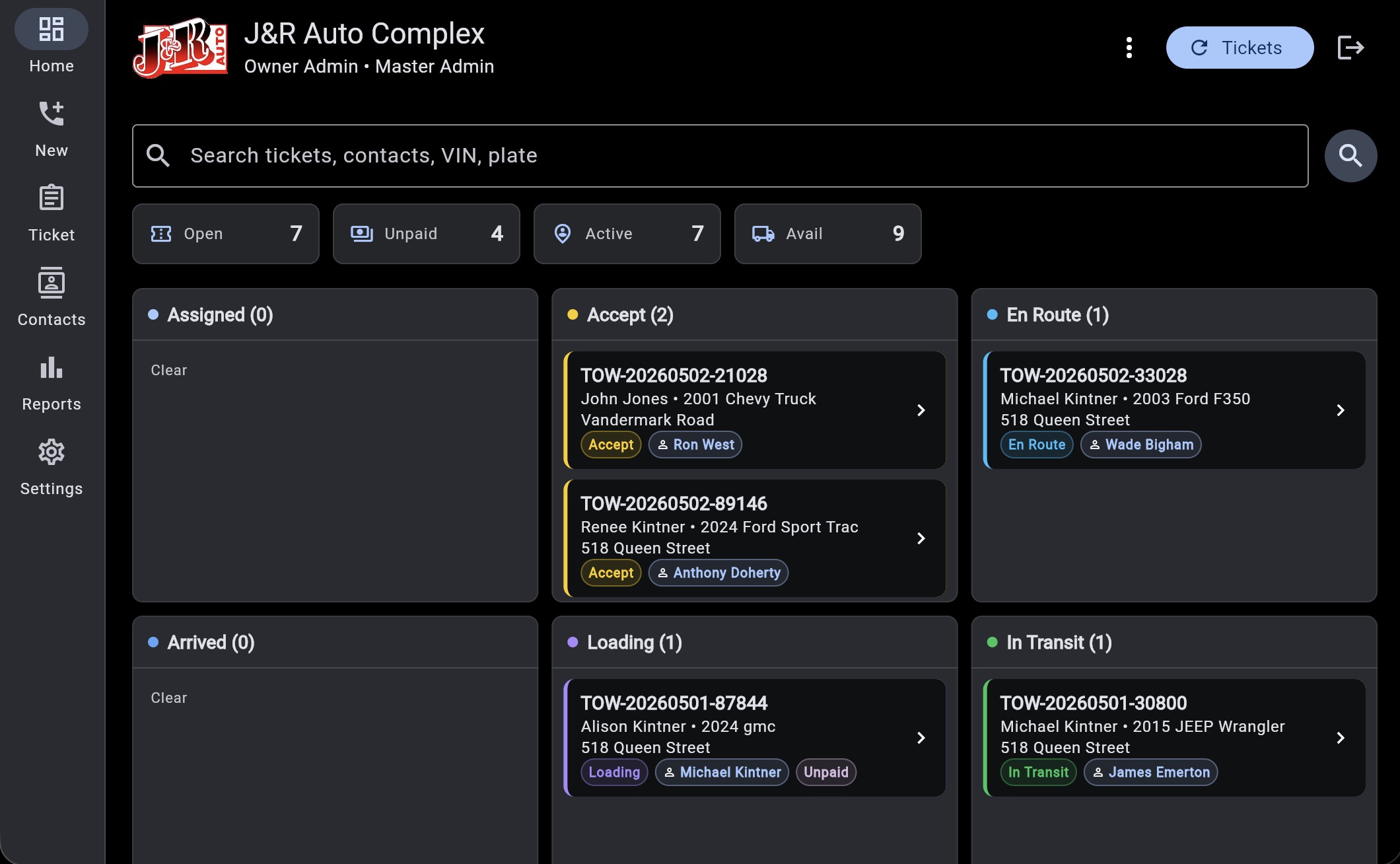Click Clear text in Assigned column
Screen dimensions: 1400x864
point(169,371)
